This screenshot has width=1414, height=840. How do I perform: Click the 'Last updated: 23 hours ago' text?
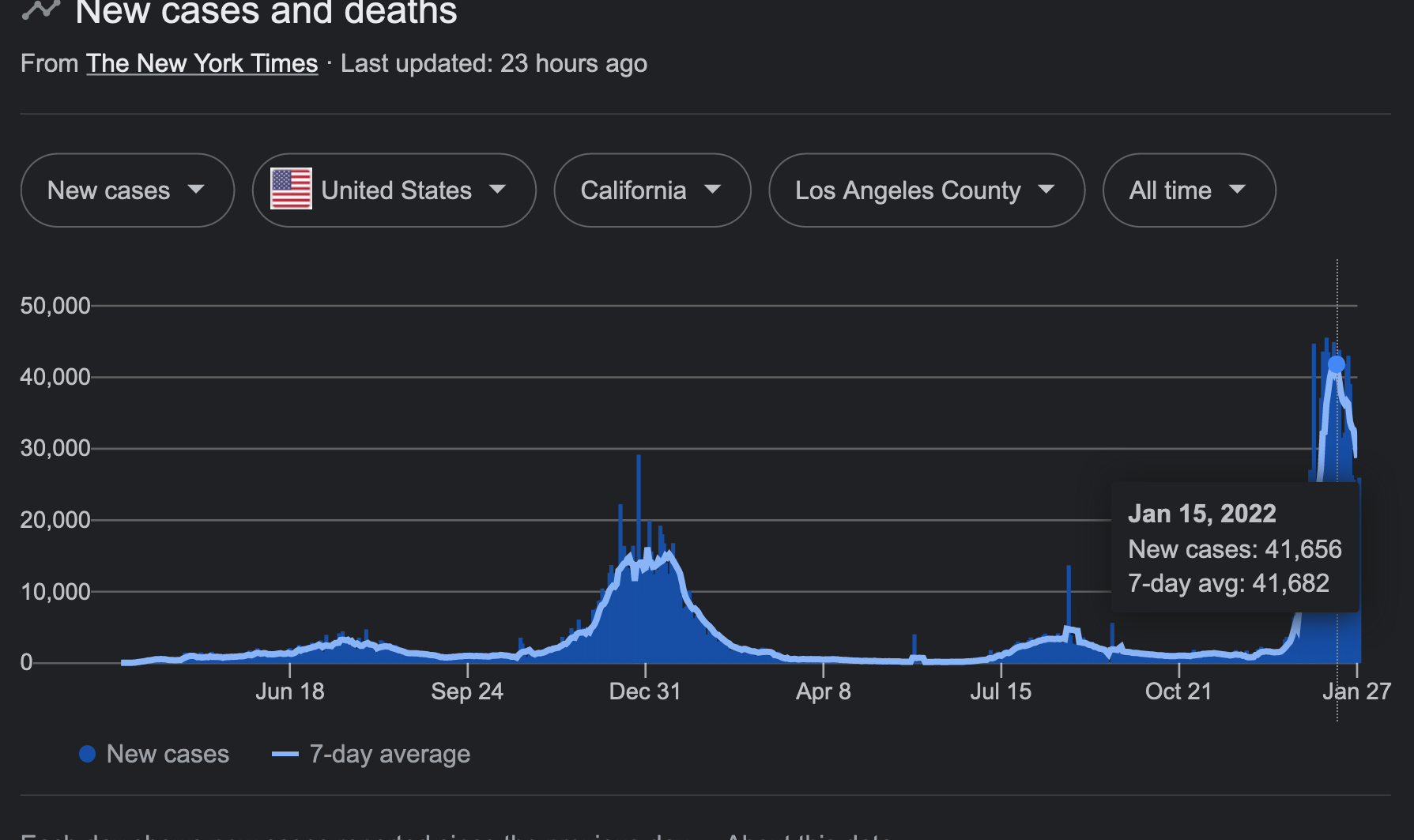point(494,63)
